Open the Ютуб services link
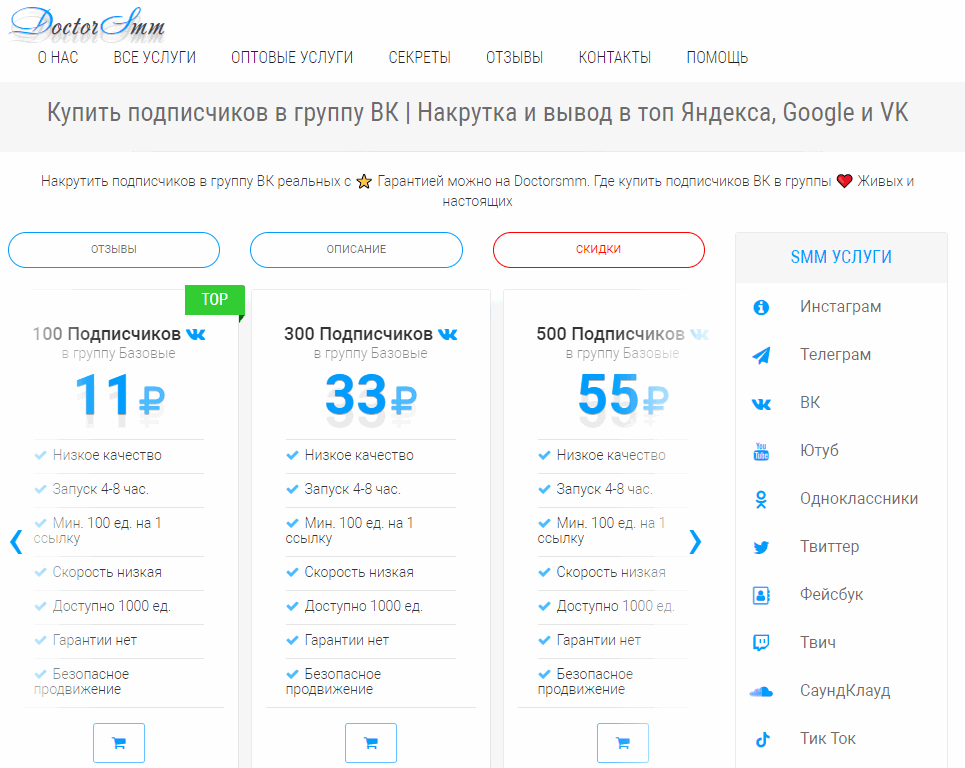This screenshot has width=965, height=768. click(819, 450)
